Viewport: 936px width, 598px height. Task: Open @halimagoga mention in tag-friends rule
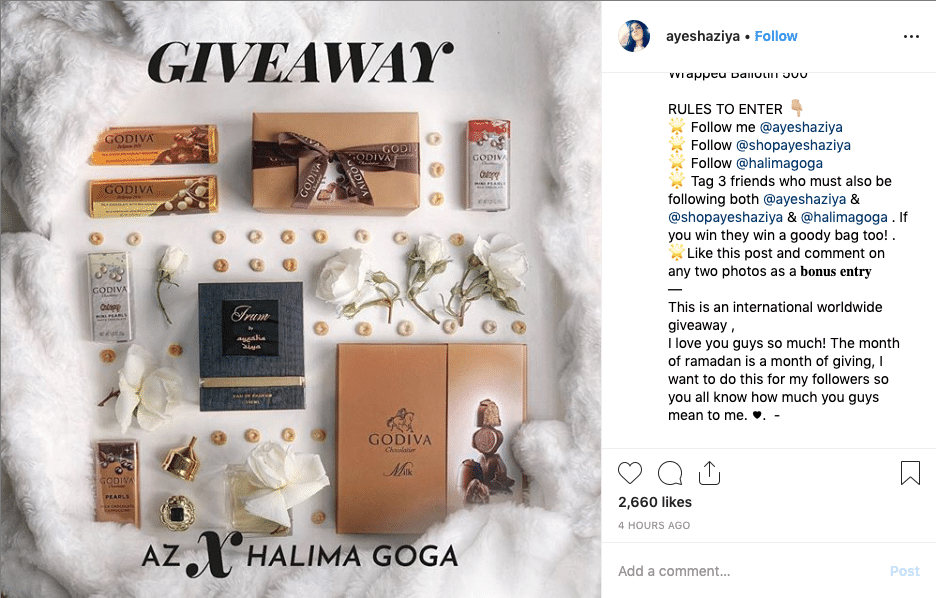[844, 217]
